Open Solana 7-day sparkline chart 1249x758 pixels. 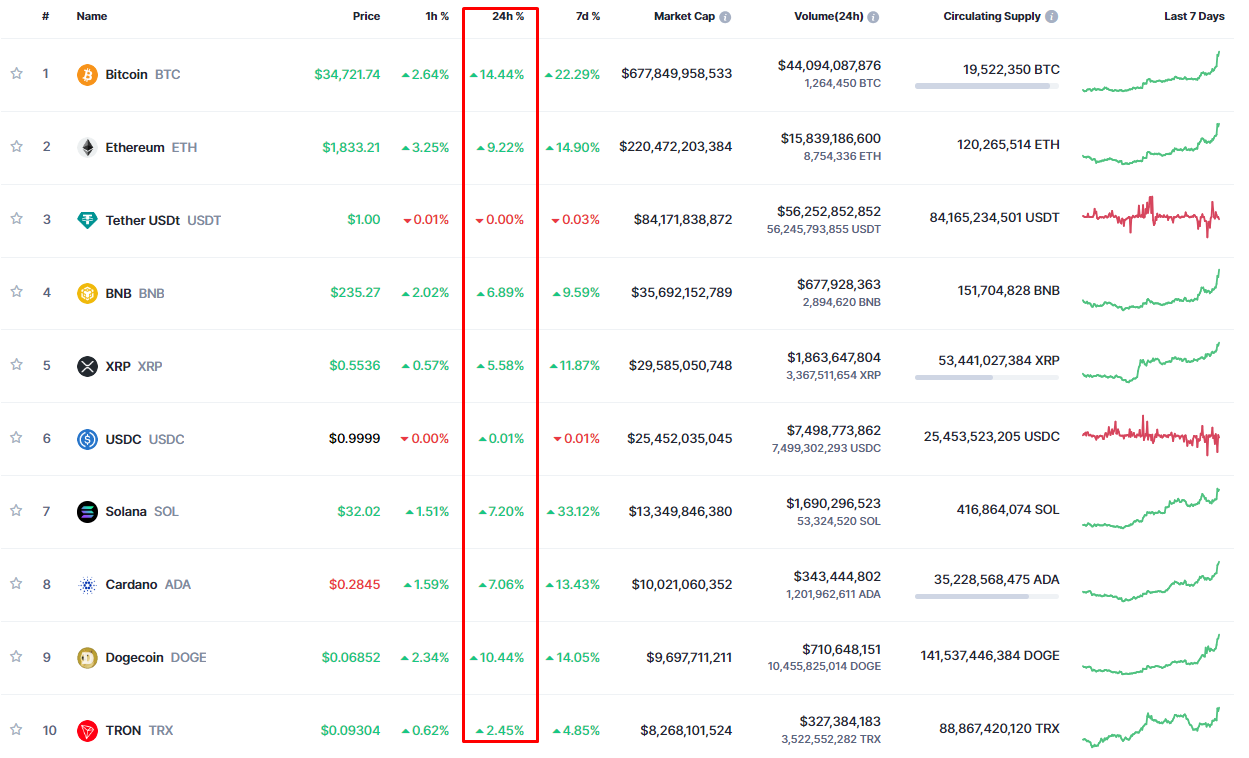coord(1151,509)
